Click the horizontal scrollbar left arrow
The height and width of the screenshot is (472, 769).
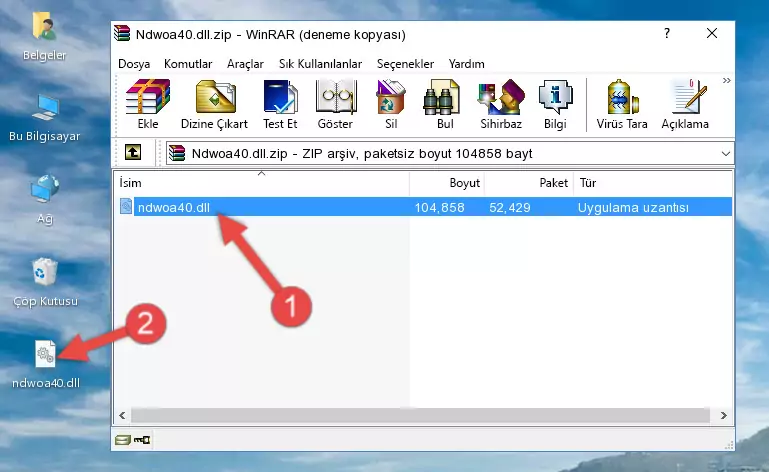[122, 416]
